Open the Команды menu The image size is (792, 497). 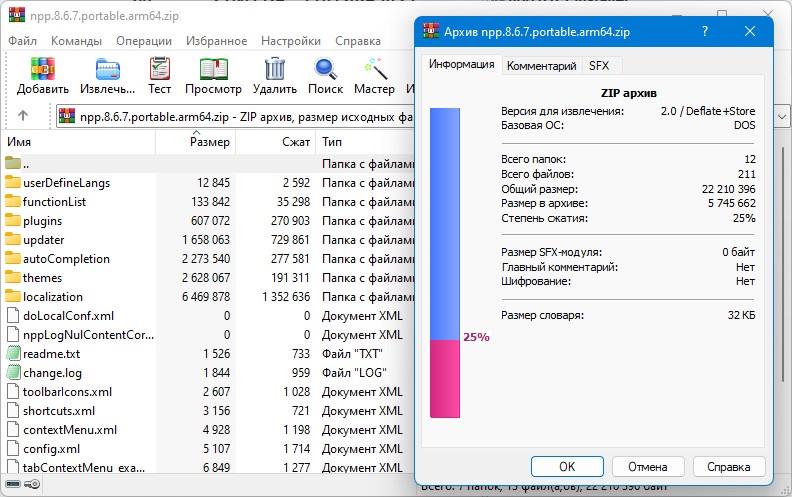(76, 41)
